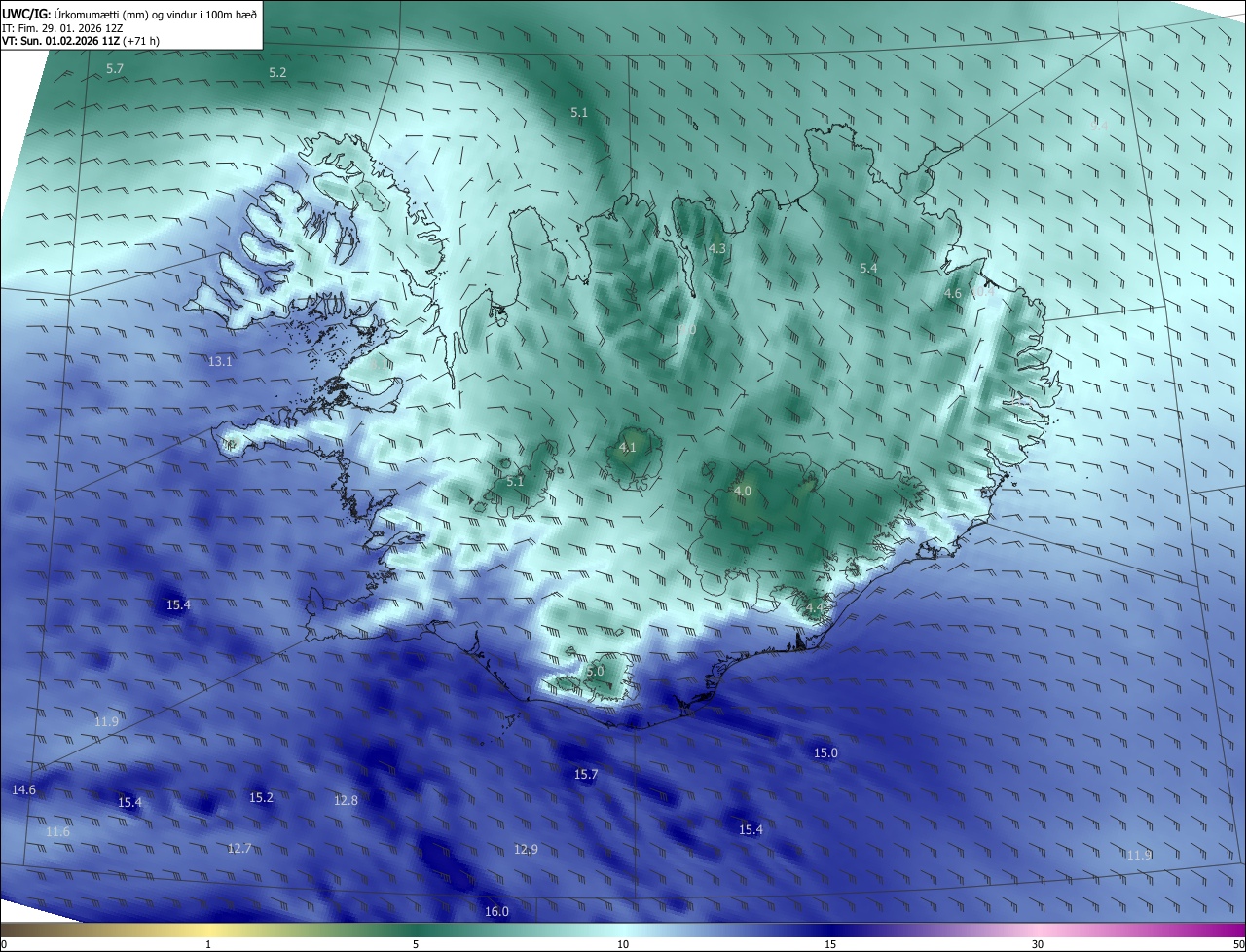Click the map value 5.4
Screen dimensions: 1246x952
[868, 268]
